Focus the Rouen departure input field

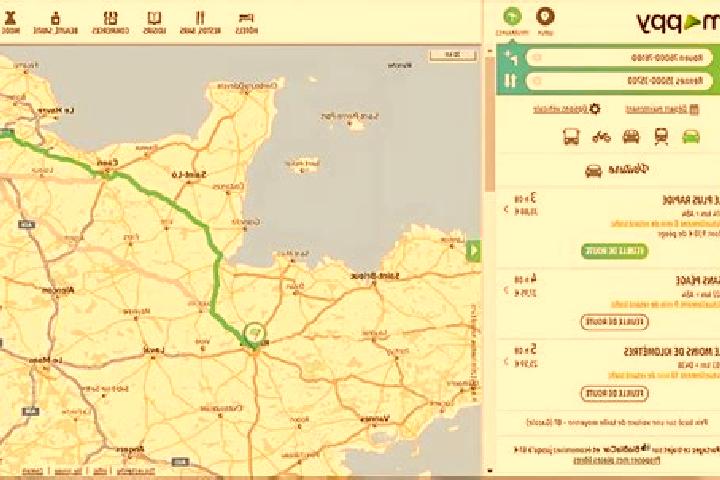pyautogui.click(x=619, y=58)
